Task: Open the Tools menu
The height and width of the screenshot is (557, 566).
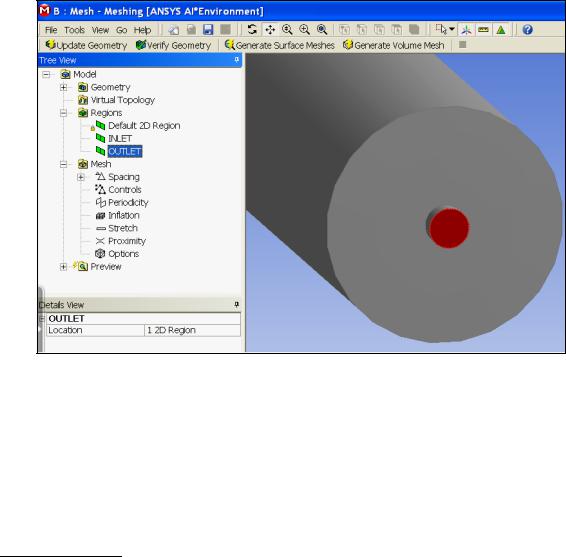Action: 74,30
